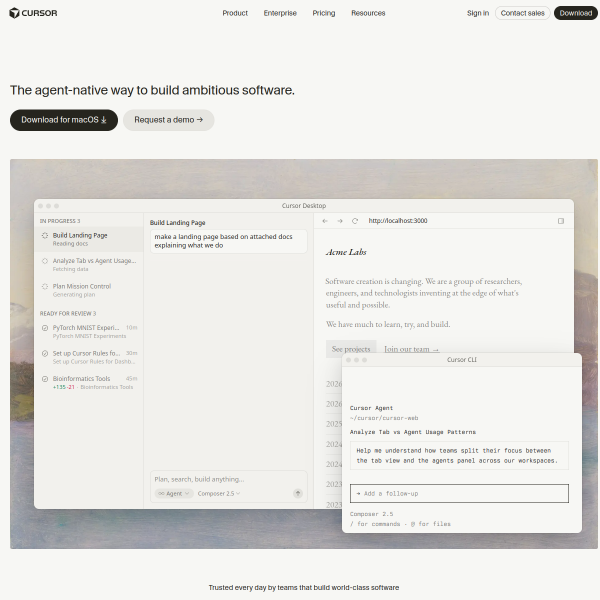This screenshot has width=600, height=600.
Task: Click the checkmark icon beside PyTorch MNIST
Action: [45, 328]
